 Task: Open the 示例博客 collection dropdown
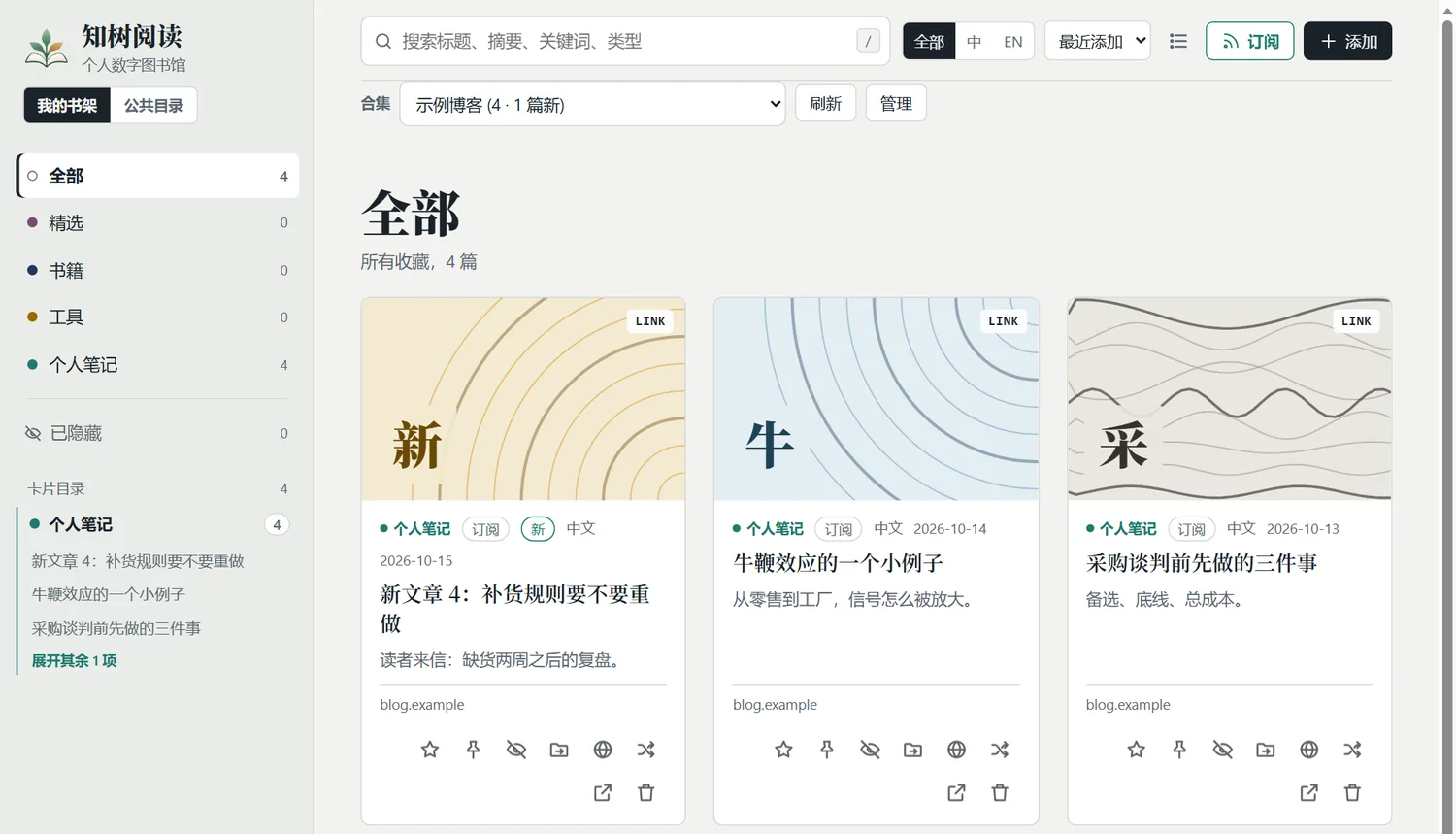592,104
